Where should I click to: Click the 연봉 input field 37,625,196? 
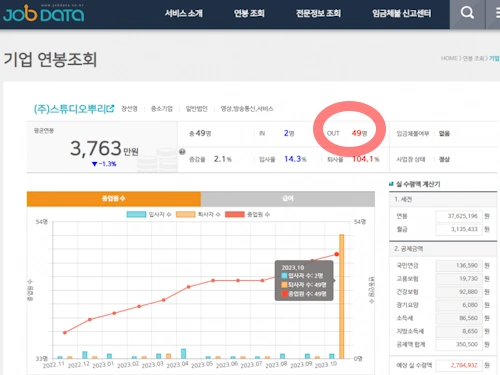459,216
